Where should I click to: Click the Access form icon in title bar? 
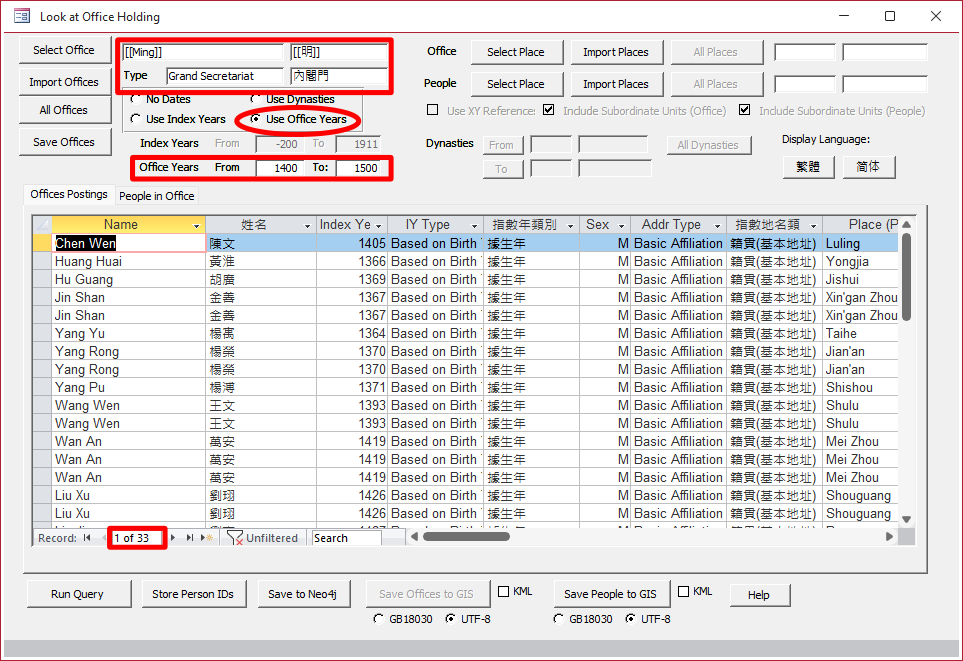(x=21, y=17)
